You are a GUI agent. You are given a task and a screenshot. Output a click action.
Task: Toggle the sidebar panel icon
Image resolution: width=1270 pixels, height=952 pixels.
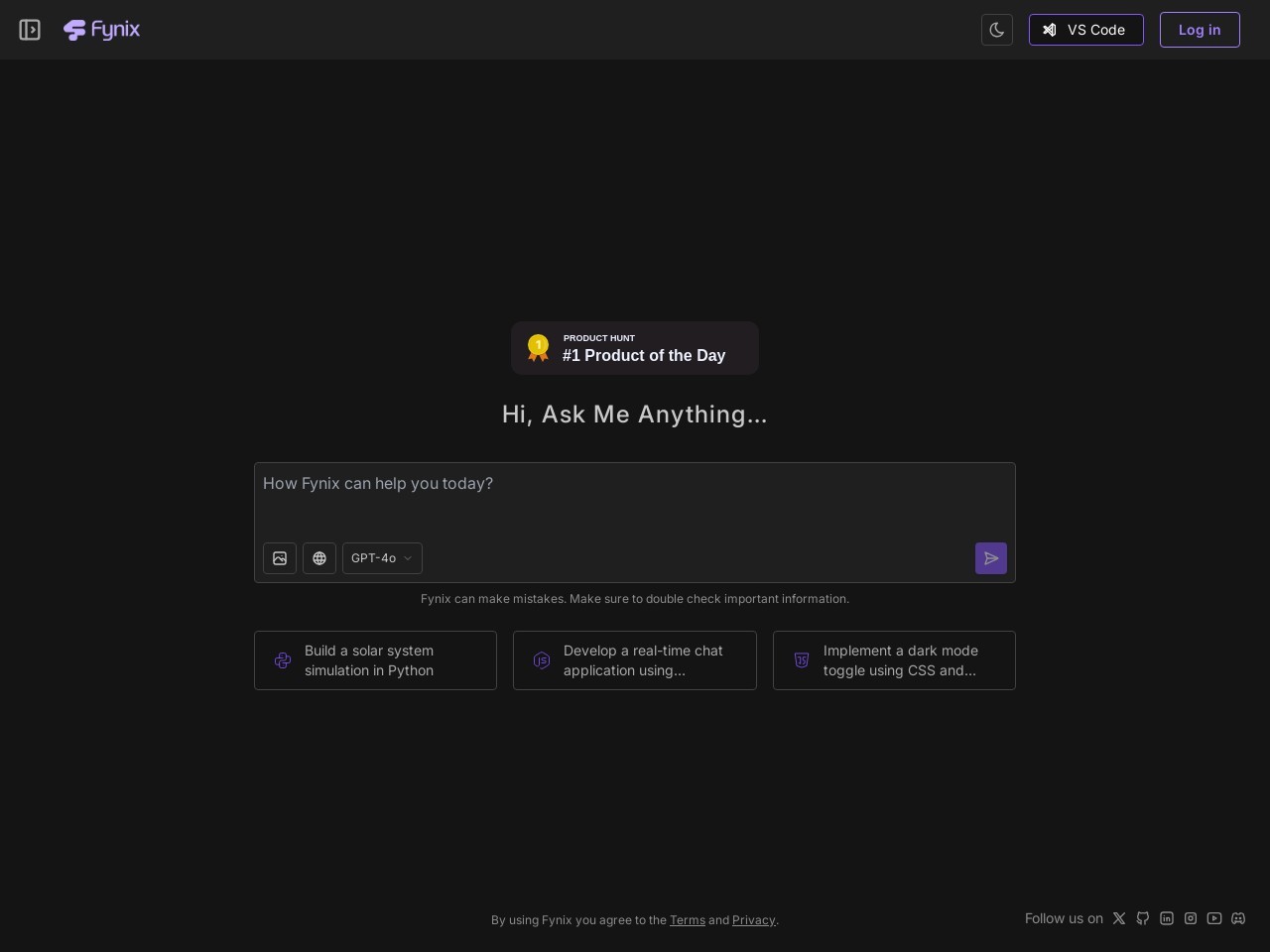click(x=30, y=30)
